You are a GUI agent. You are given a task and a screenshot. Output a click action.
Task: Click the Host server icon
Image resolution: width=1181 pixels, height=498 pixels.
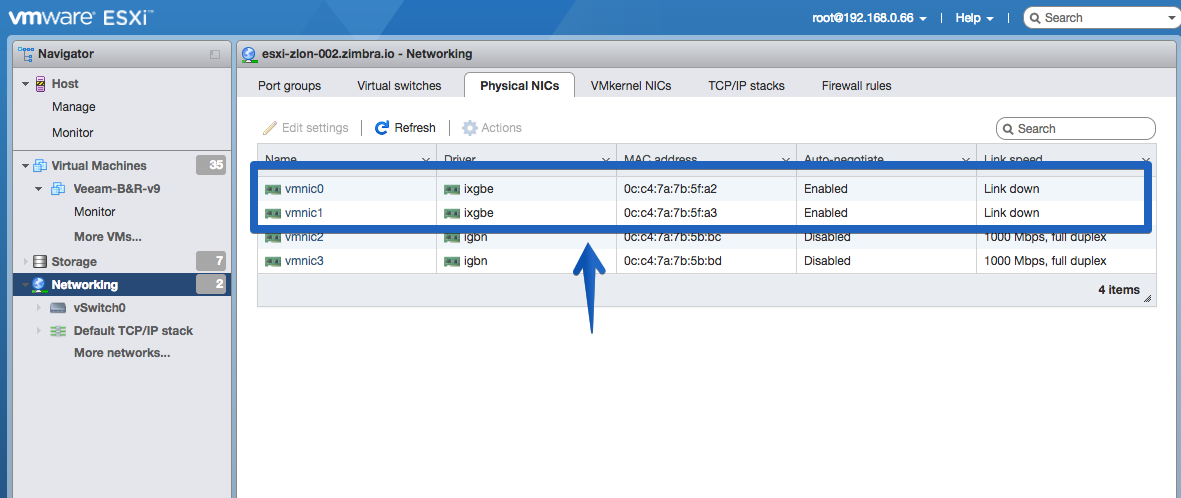41,84
